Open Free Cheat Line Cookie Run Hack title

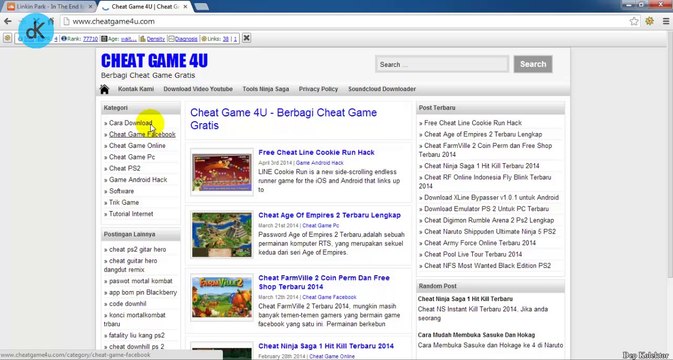click(x=316, y=152)
